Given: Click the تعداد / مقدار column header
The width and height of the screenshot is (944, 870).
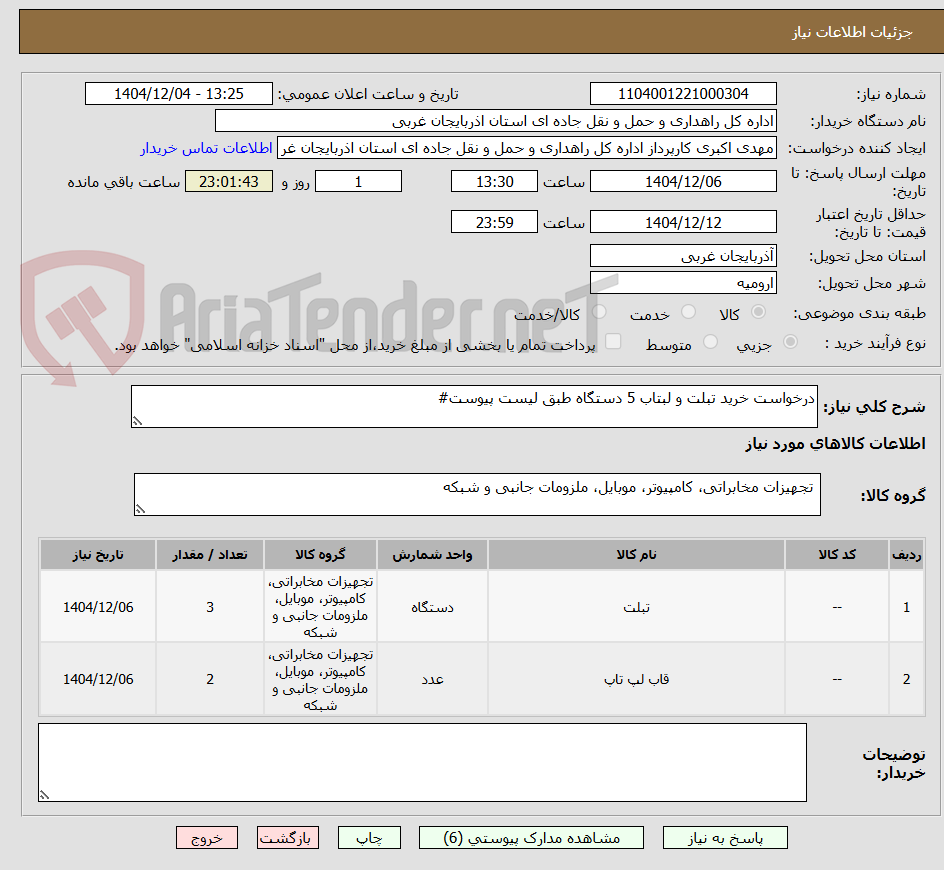Looking at the screenshot, I should pyautogui.click(x=210, y=555).
